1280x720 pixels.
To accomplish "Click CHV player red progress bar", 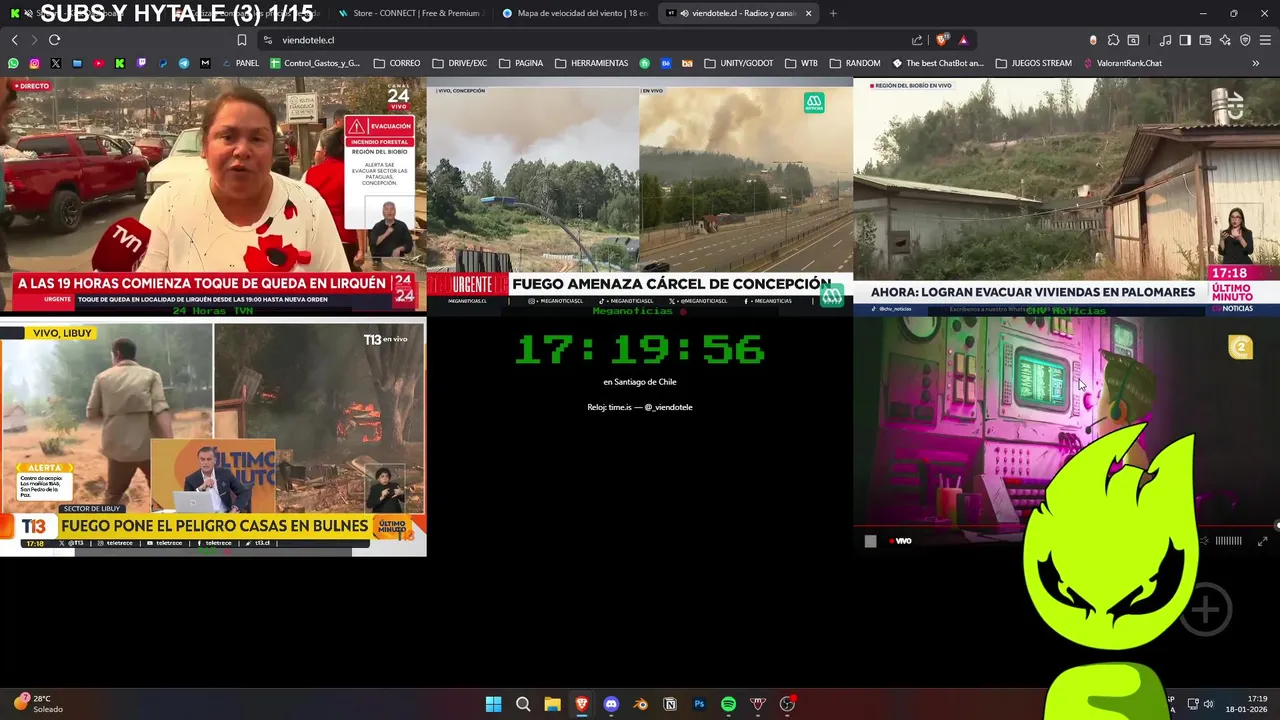I will [x=1066, y=525].
